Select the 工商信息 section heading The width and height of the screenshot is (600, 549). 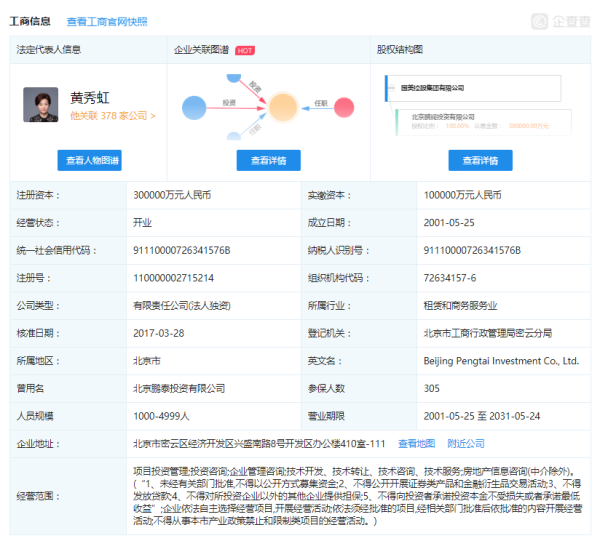pos(32,21)
